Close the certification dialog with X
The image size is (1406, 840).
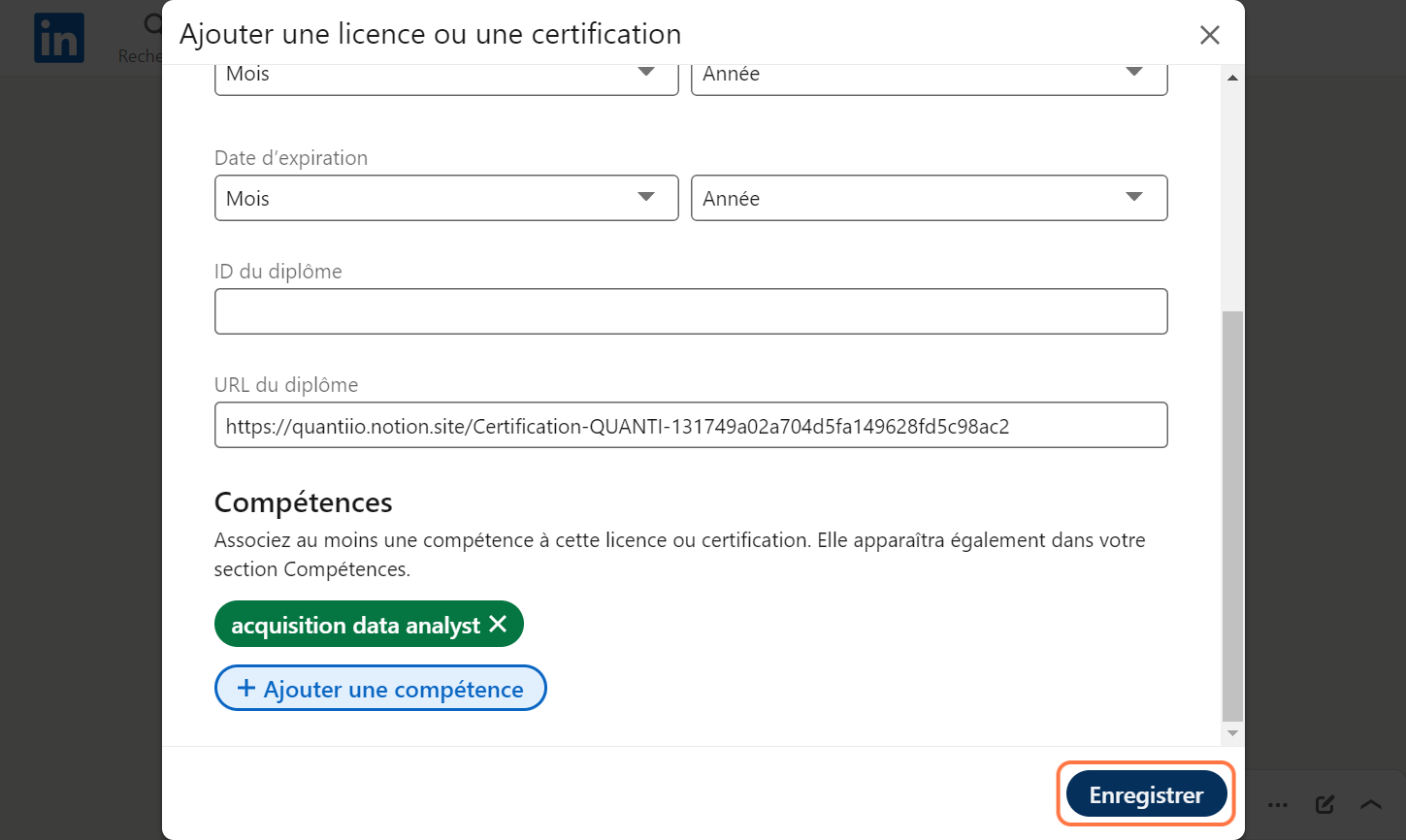tap(1209, 35)
